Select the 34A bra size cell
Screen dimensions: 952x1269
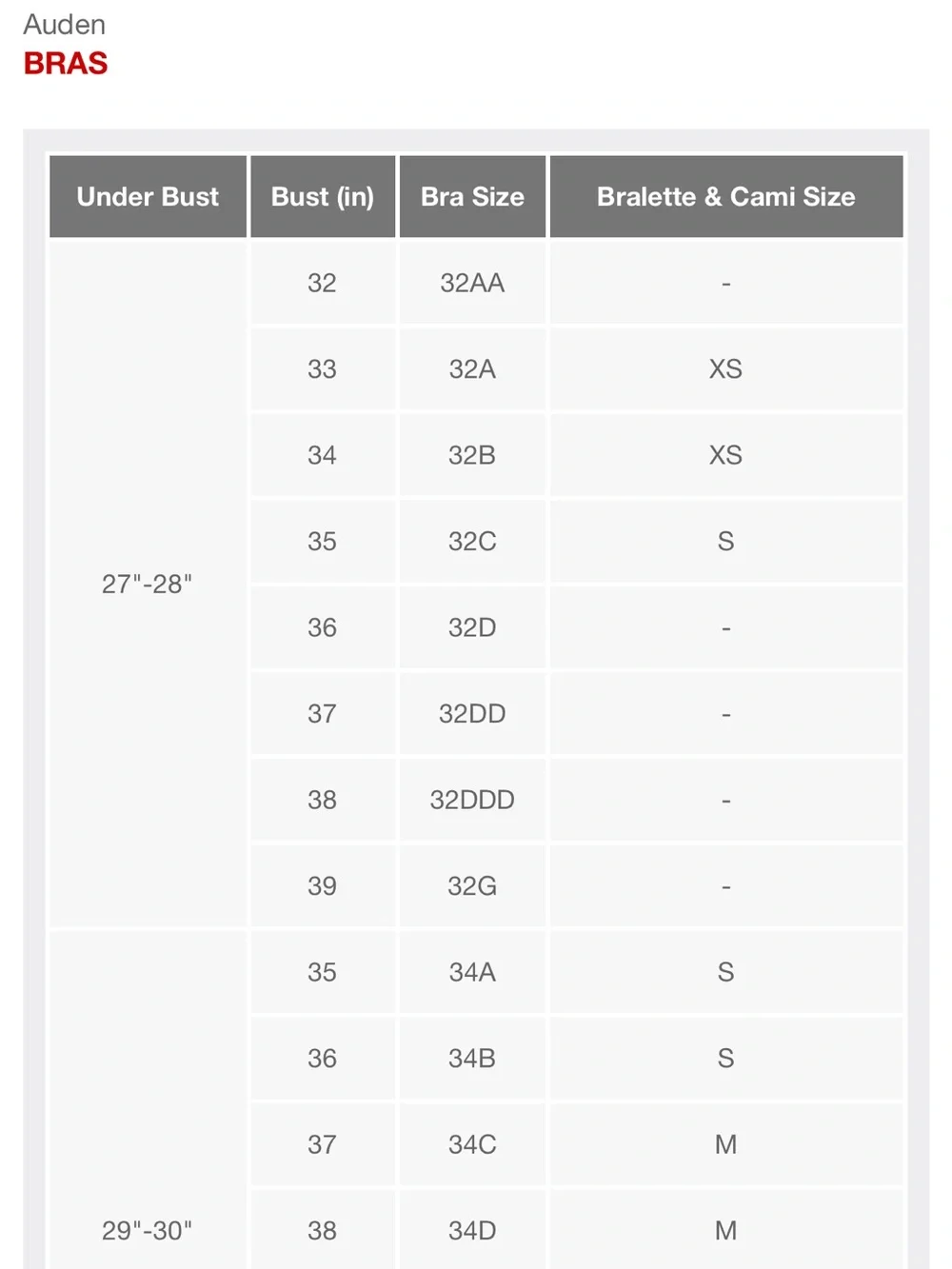(472, 972)
